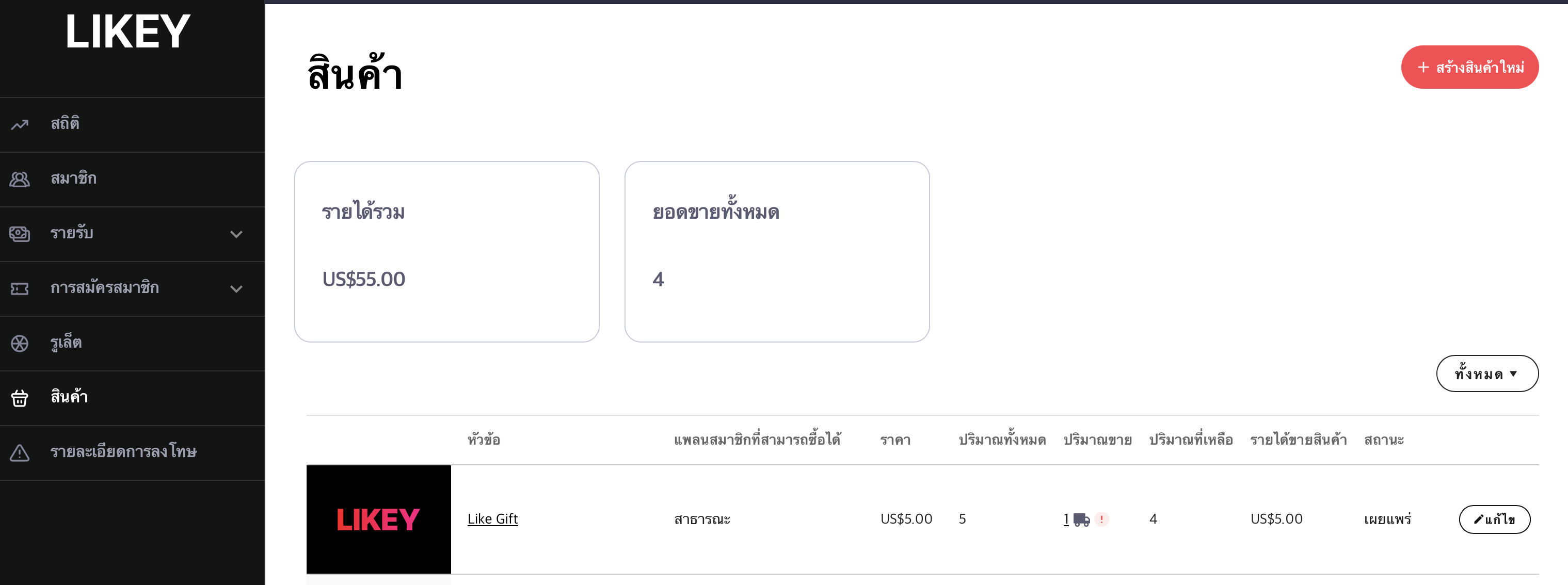This screenshot has width=1568, height=585.
Task: Click the roulette wheel icon in sidebar
Action: [20, 344]
